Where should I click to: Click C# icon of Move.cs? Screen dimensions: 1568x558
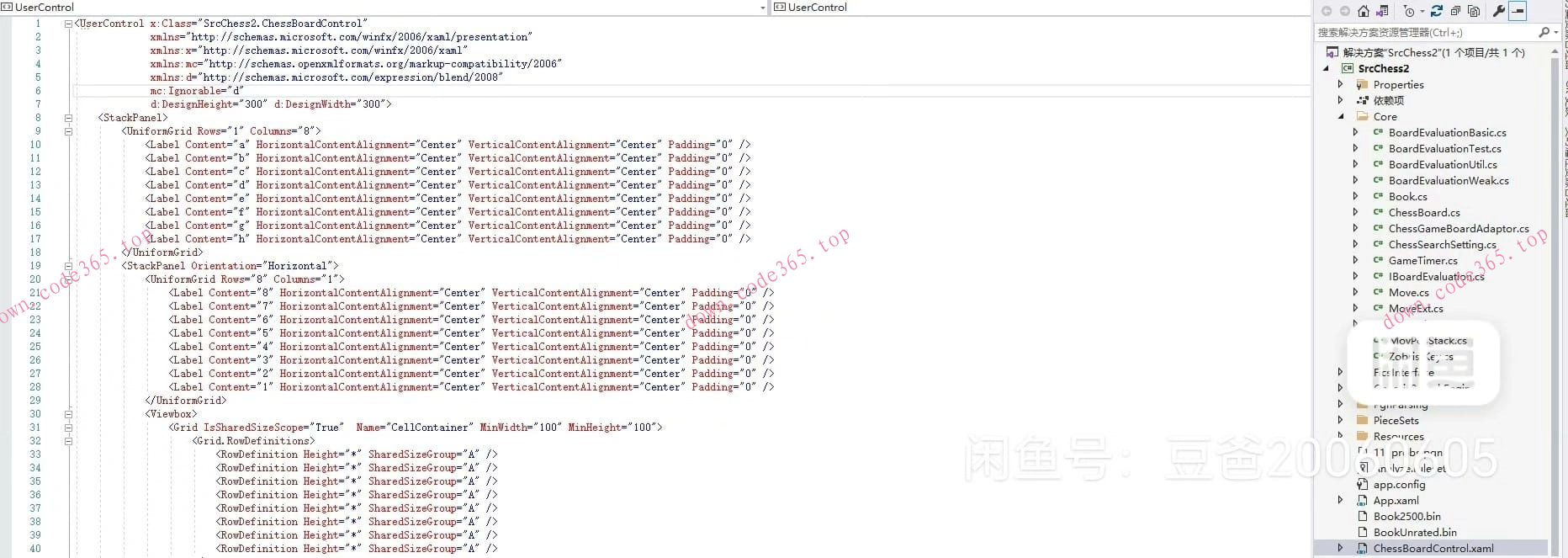point(1378,292)
